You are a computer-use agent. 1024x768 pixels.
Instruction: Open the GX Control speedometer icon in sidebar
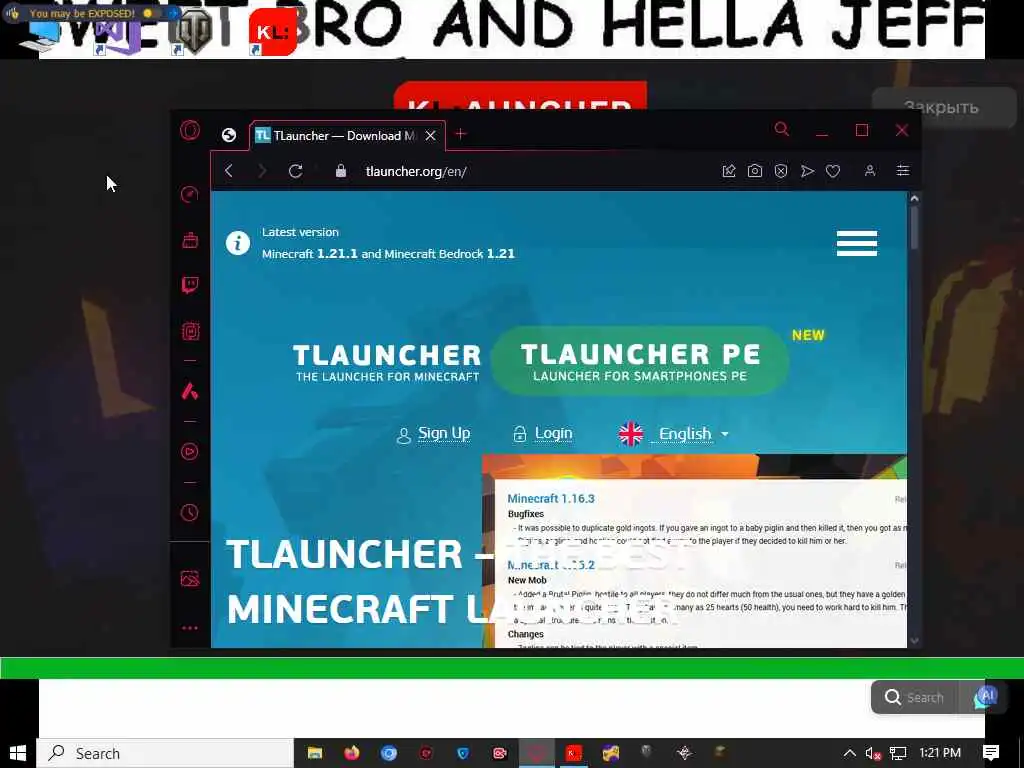[x=189, y=194]
